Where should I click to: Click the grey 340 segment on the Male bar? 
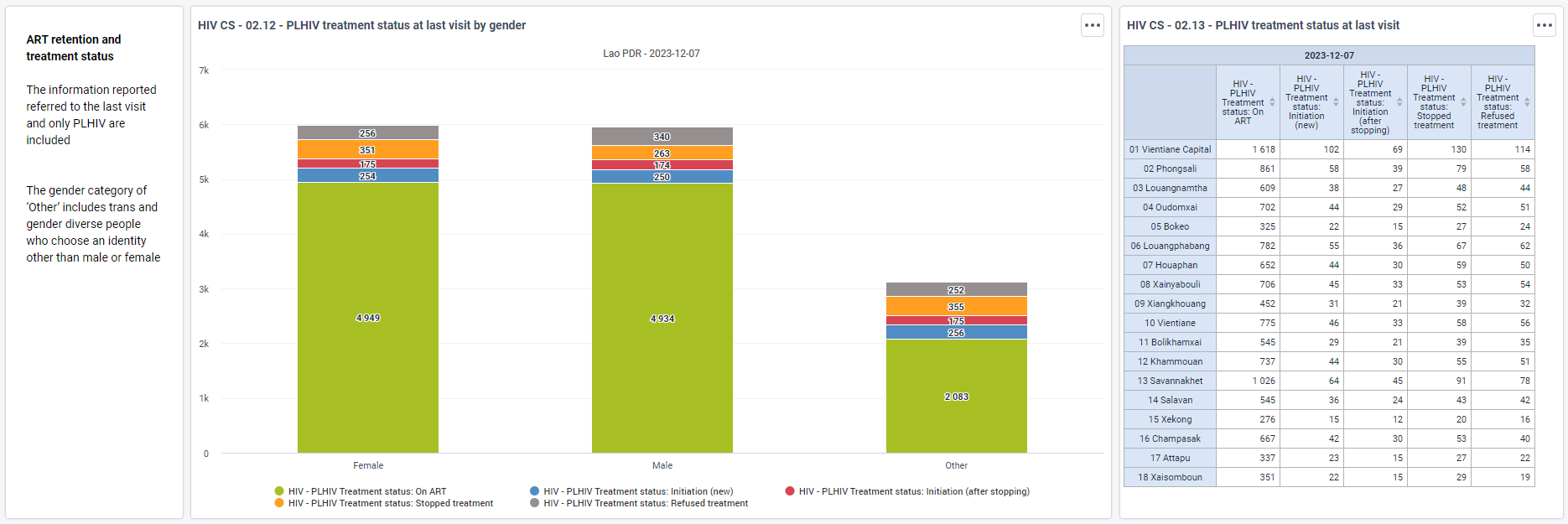tap(662, 136)
